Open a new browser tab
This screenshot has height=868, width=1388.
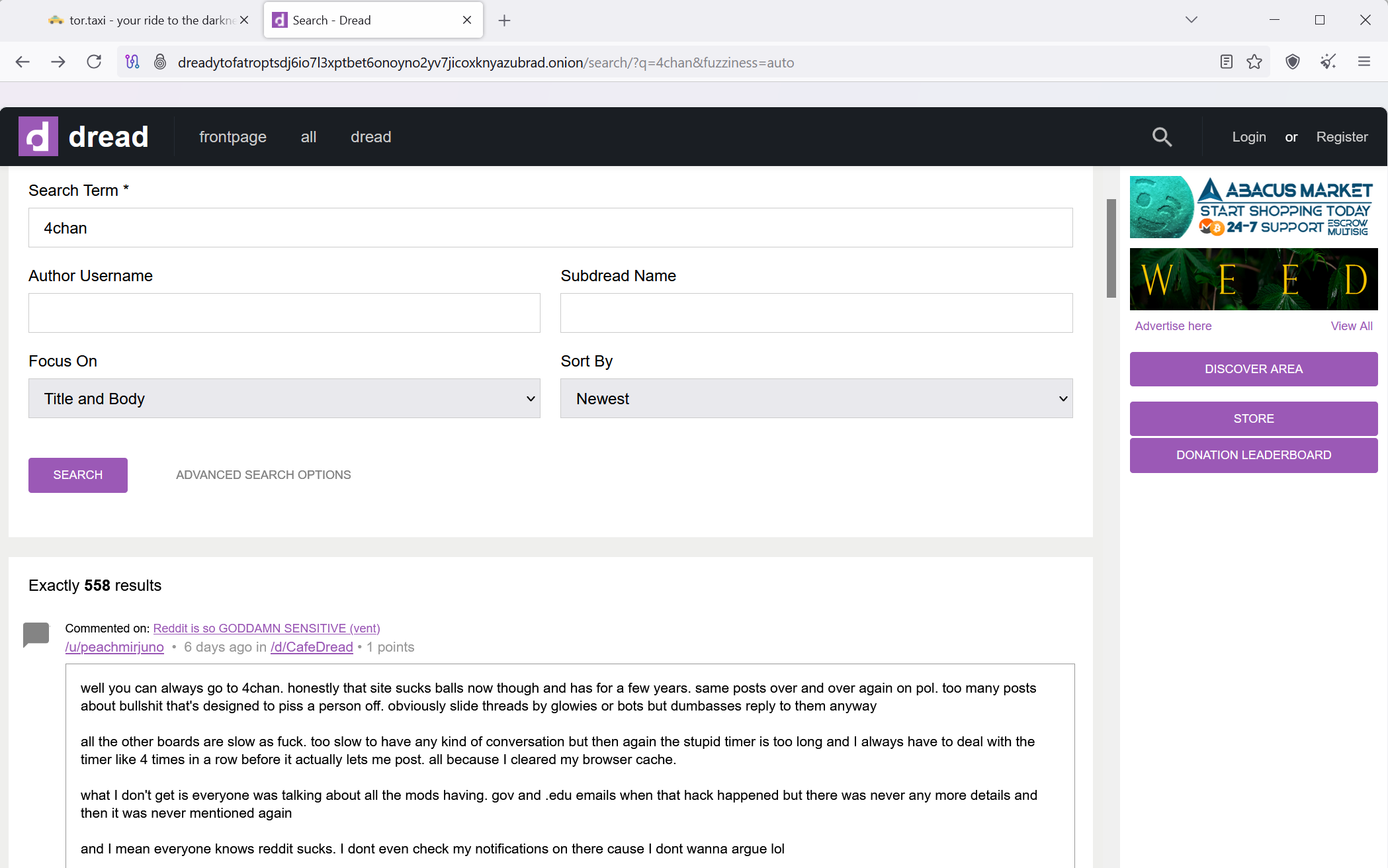pos(504,21)
